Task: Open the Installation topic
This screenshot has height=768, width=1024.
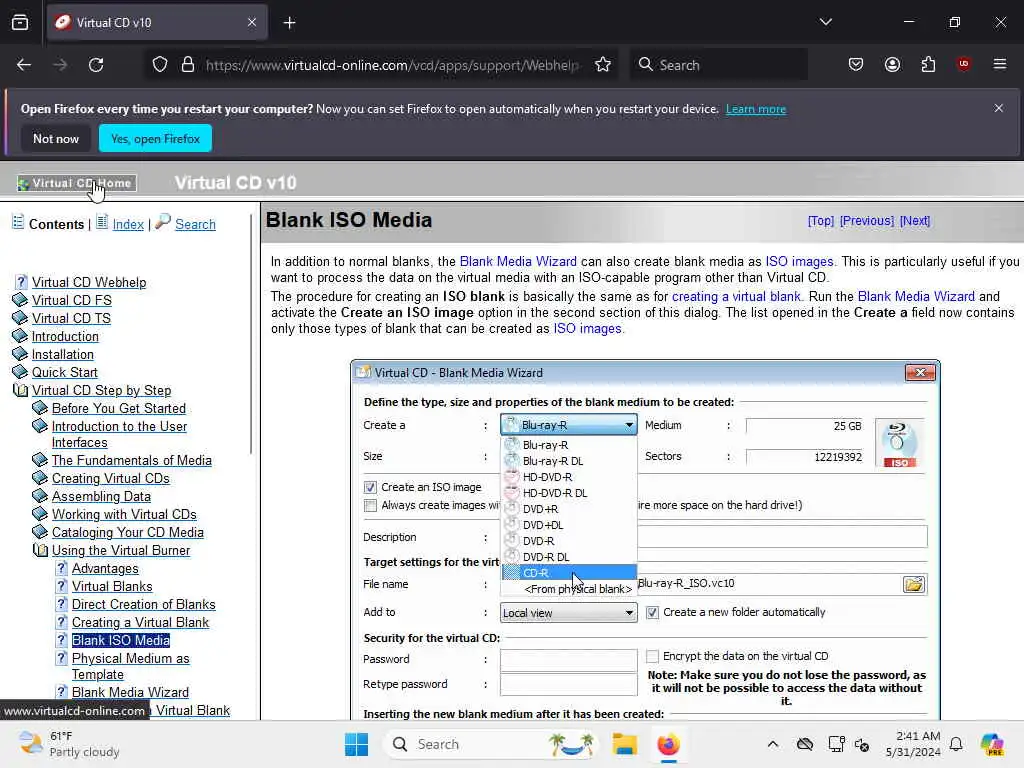Action: pos(63,354)
